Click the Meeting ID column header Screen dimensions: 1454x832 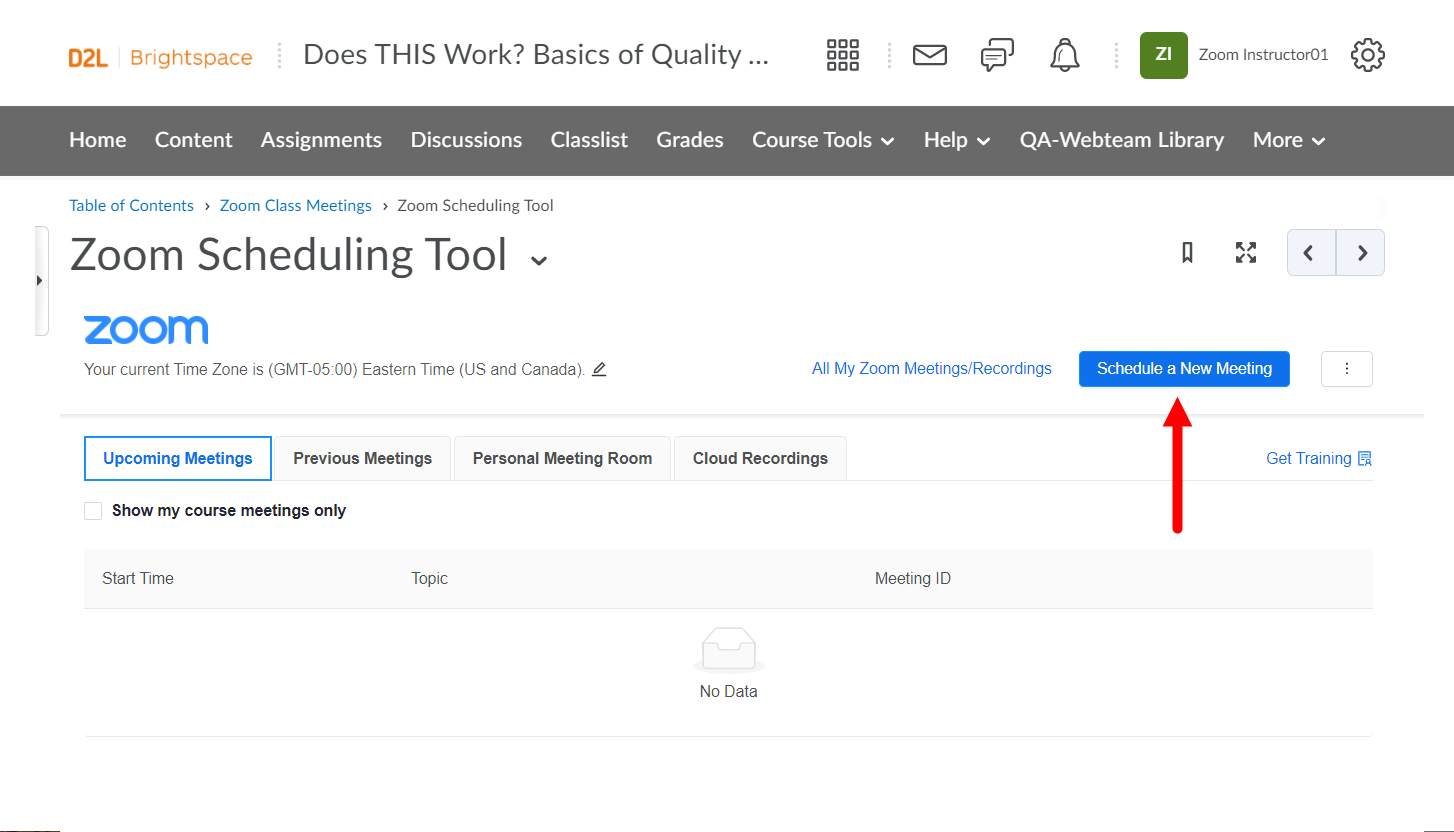pos(913,579)
